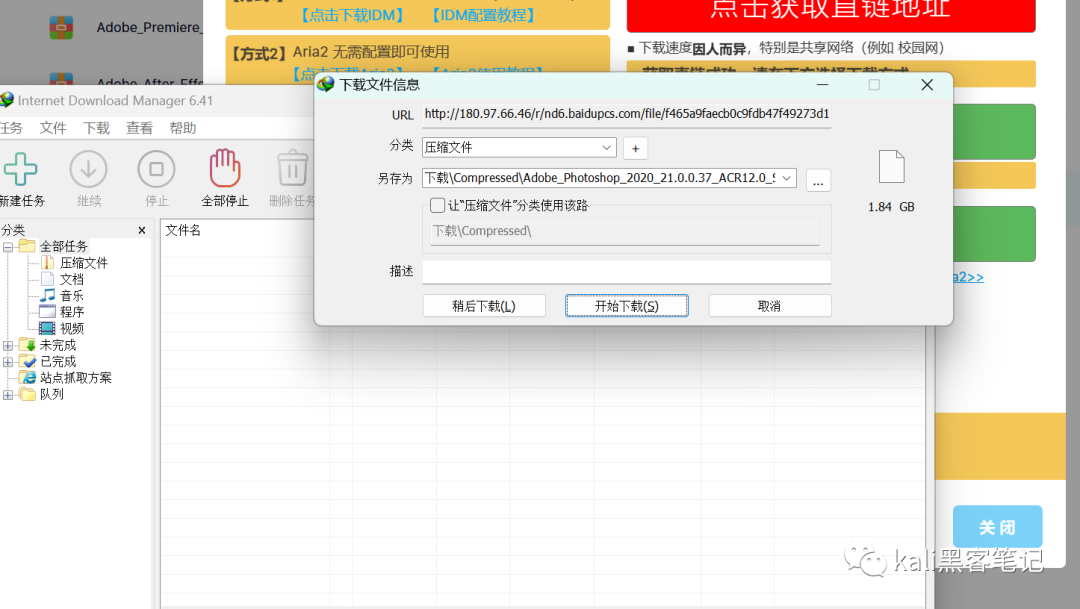Select the 已完成 folder label in tree

pyautogui.click(x=58, y=362)
